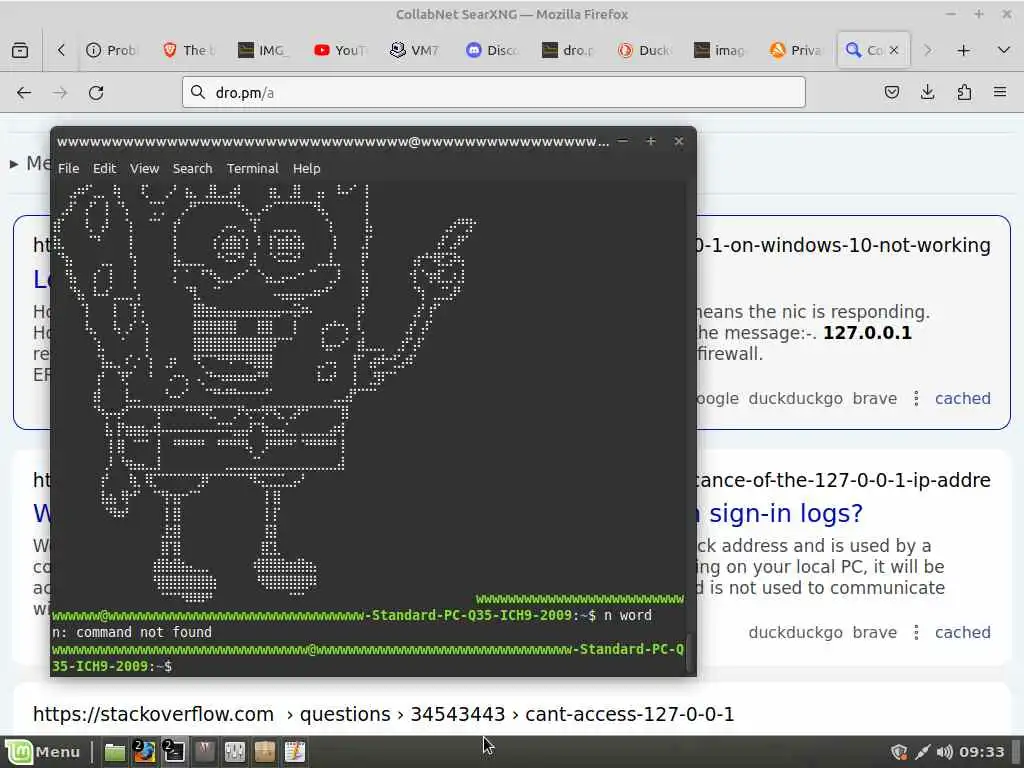Switch to the imag tab
1024x768 pixels.
721,50
